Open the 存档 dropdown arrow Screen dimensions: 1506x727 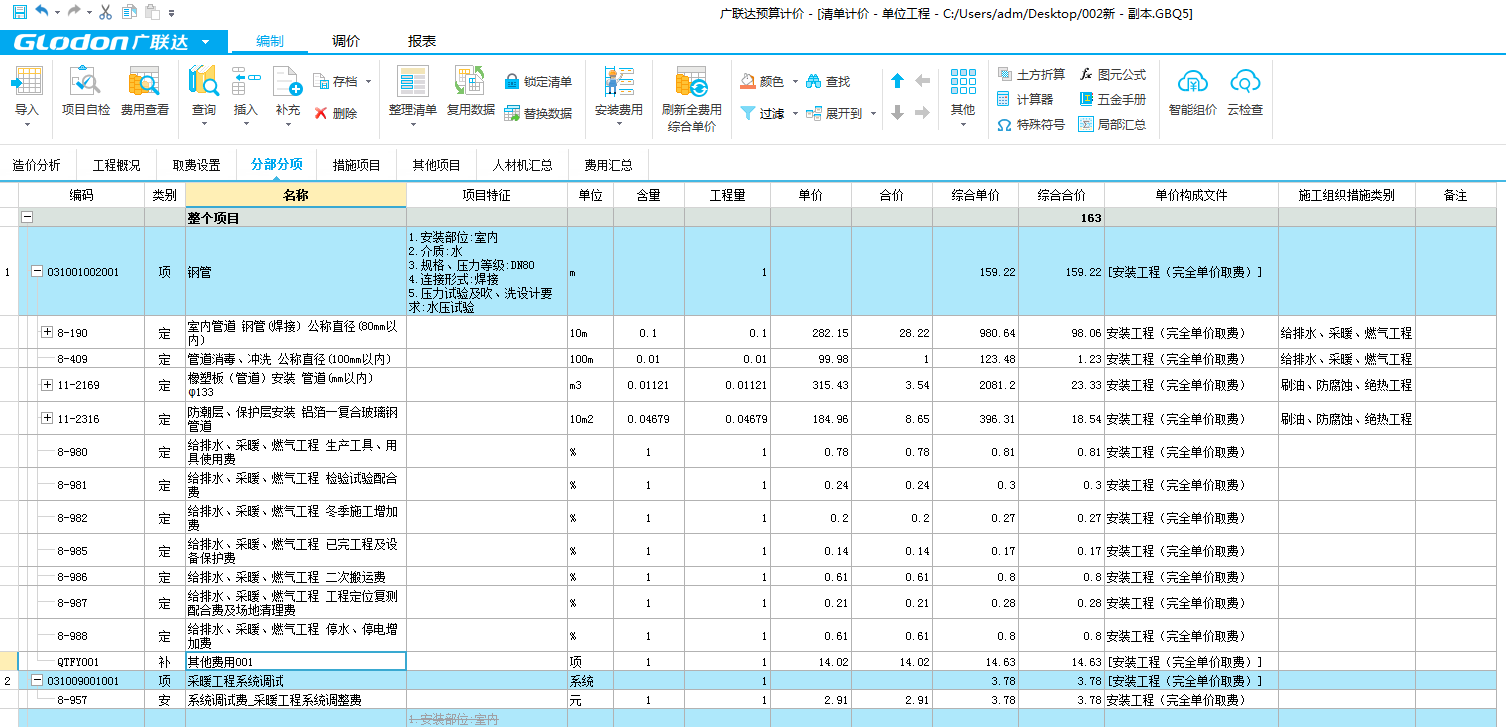(x=368, y=81)
